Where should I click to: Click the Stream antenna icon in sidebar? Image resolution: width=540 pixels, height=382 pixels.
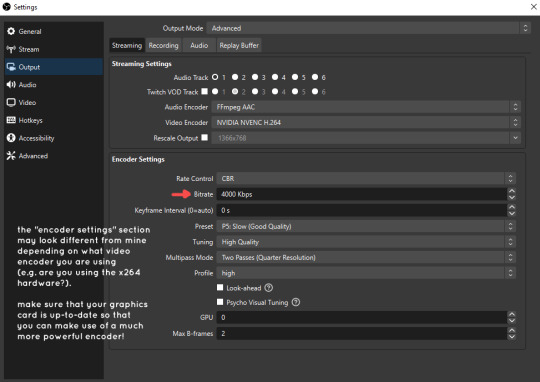tap(11, 49)
